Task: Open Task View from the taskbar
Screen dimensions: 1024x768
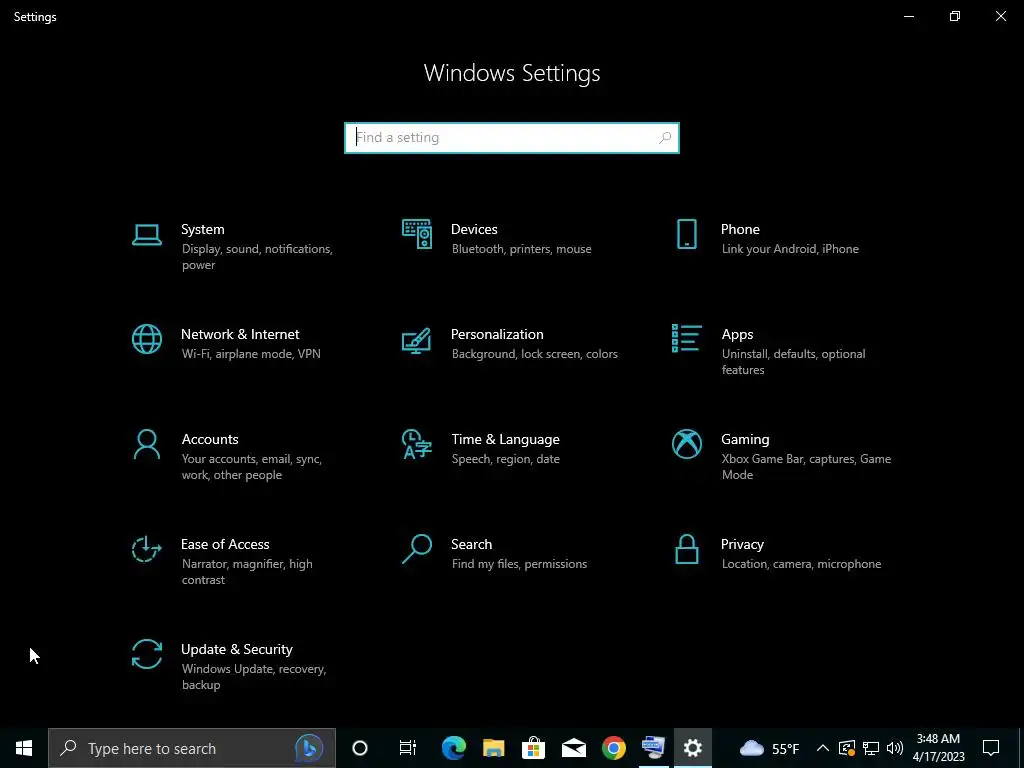Action: pos(408,748)
